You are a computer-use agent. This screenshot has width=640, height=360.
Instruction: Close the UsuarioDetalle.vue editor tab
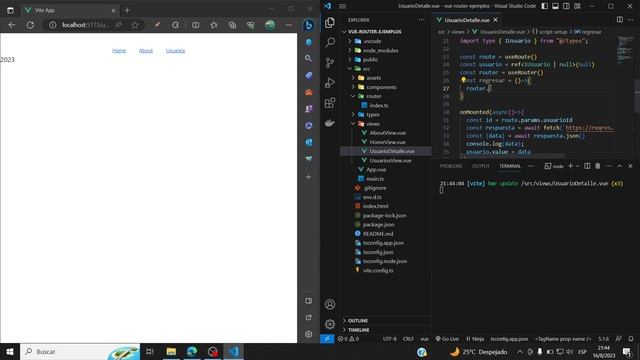click(496, 20)
